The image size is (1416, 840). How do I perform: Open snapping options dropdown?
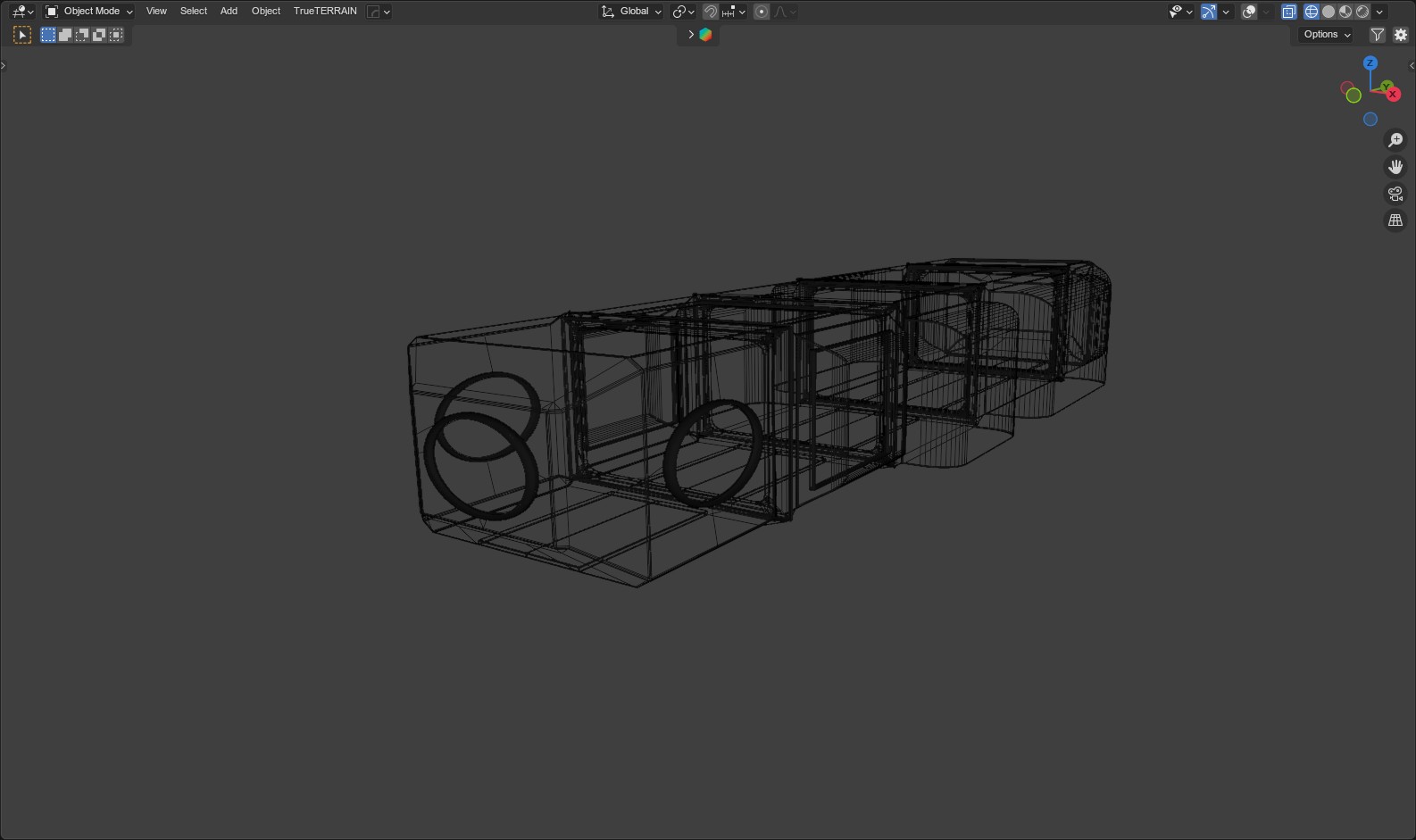point(734,12)
